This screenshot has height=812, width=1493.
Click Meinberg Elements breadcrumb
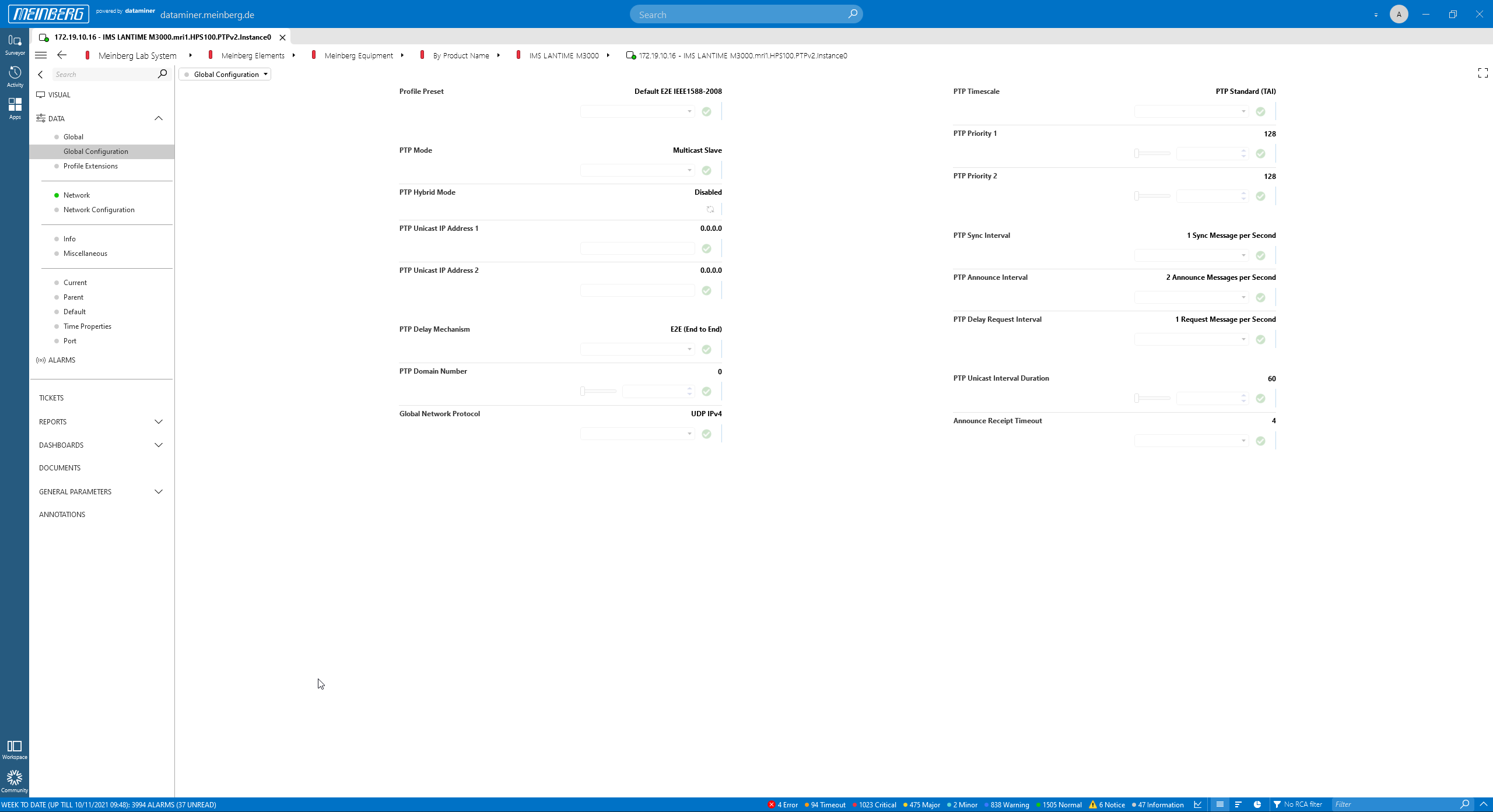click(x=253, y=55)
